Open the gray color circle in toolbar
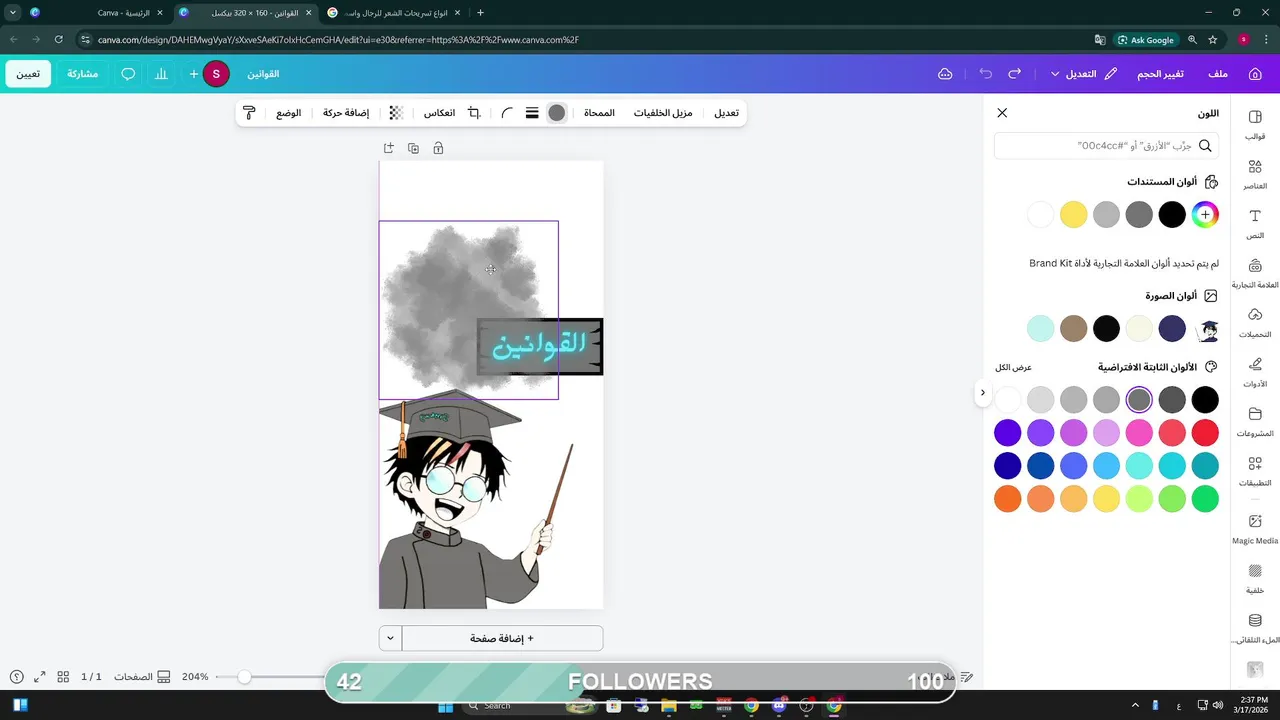 pos(557,113)
